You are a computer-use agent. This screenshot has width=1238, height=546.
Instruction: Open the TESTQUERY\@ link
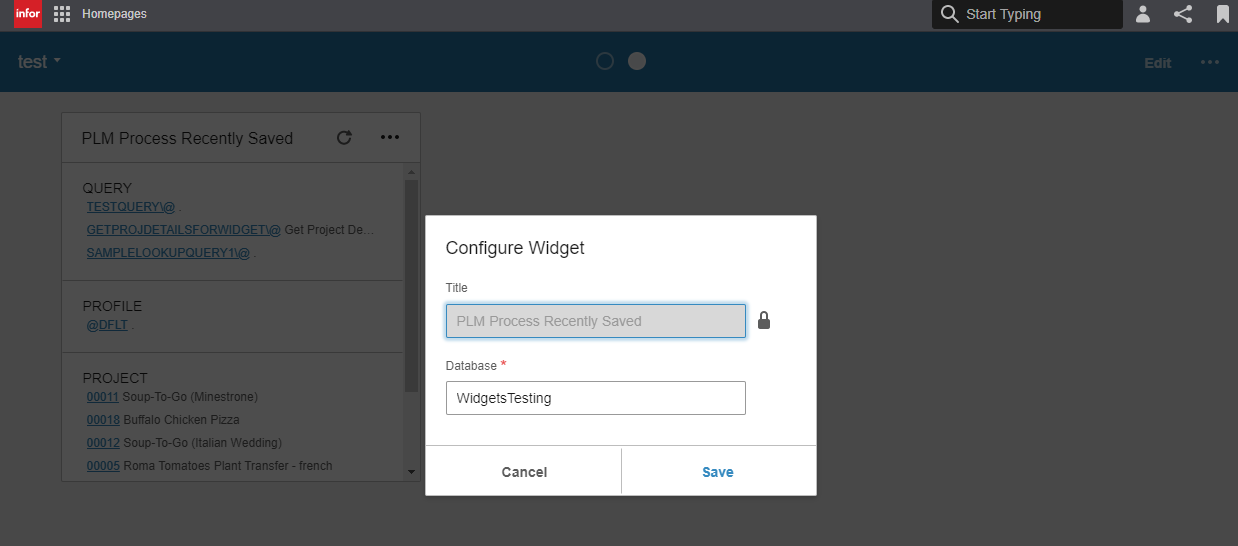coord(131,207)
